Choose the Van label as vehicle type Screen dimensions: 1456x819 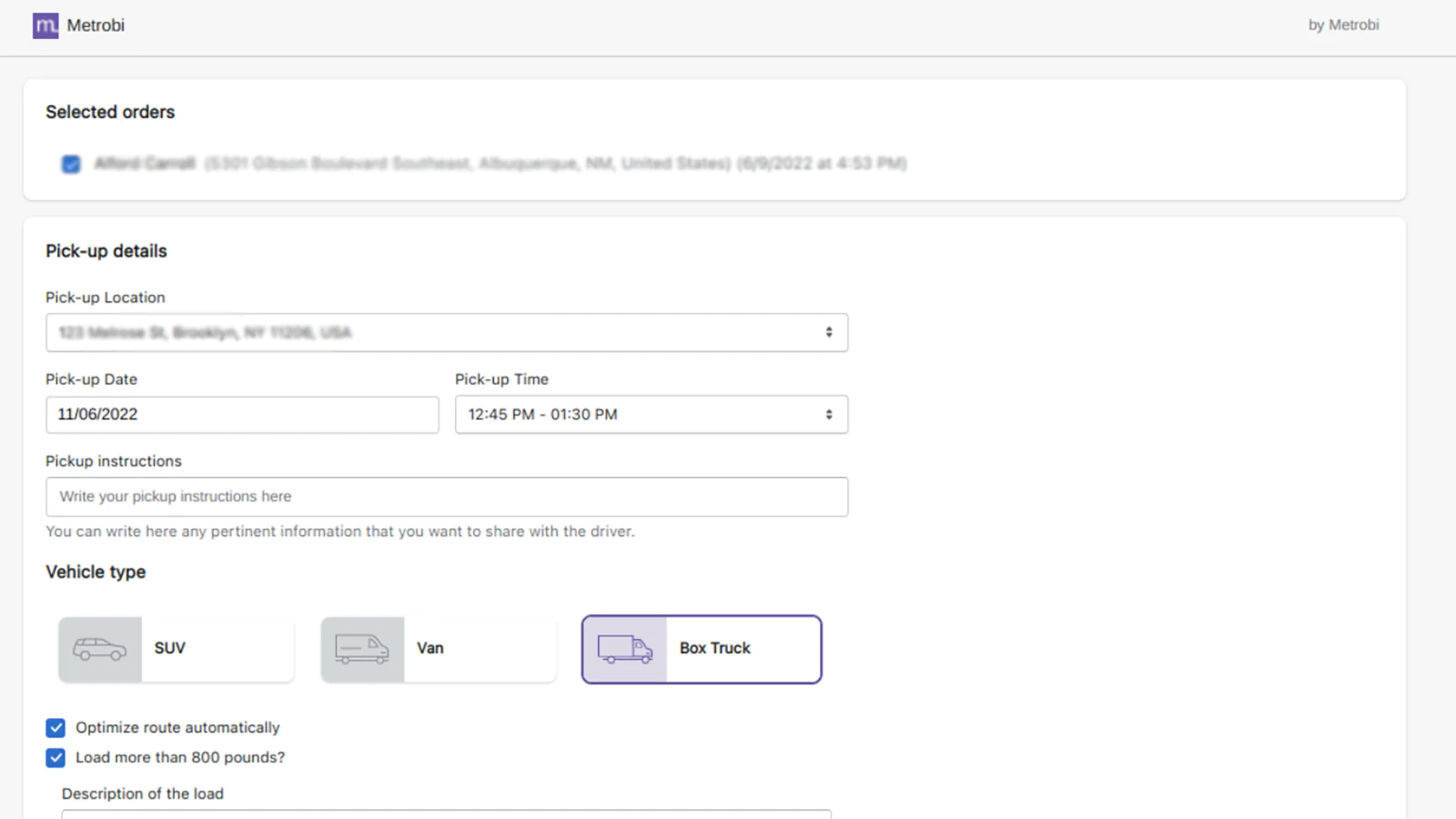point(430,648)
